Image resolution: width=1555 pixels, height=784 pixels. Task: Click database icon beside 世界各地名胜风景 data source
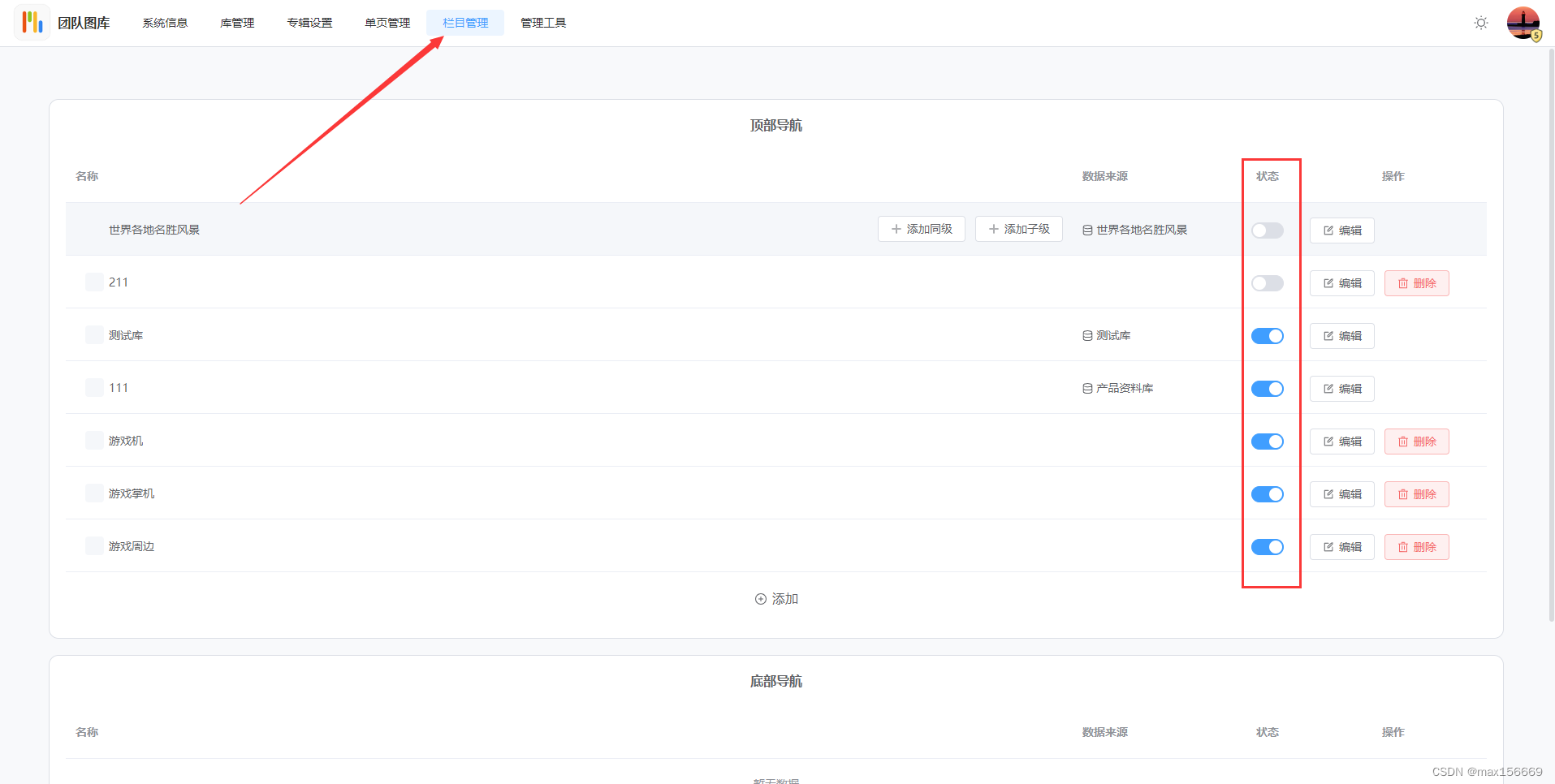1087,230
